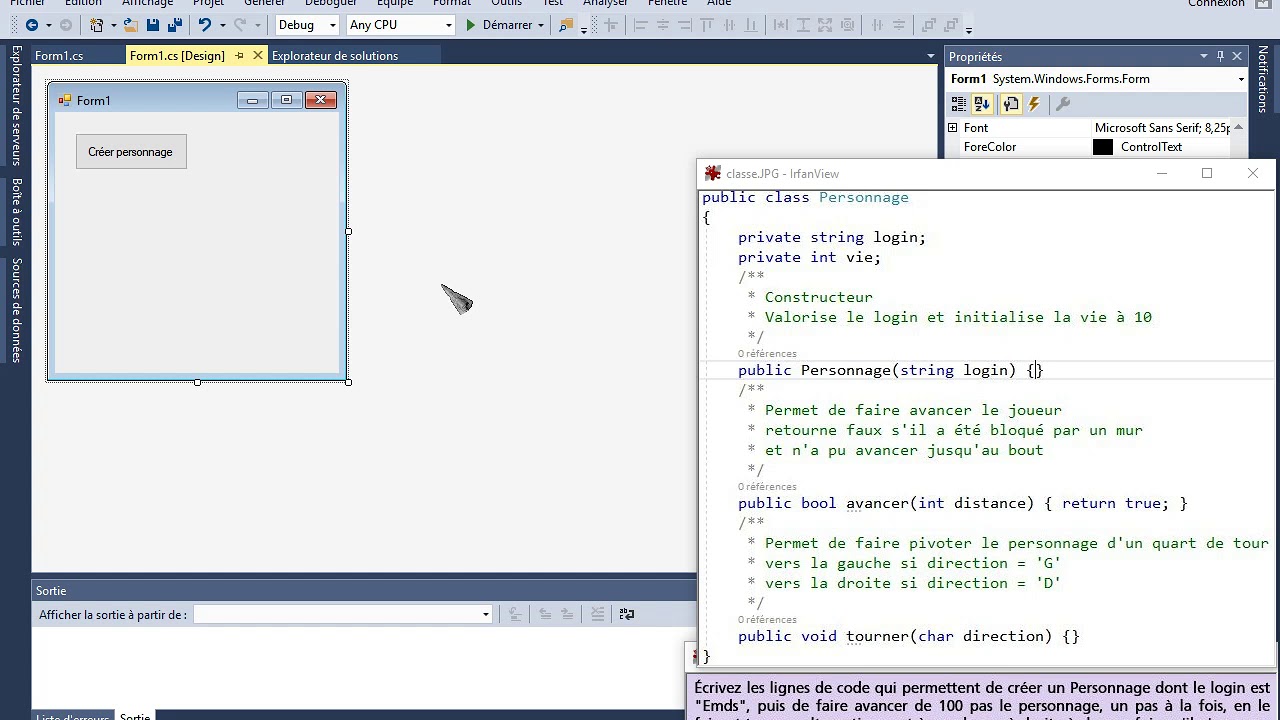The image size is (1280, 720).
Task: Close the Propriétés panel
Action: (1237, 56)
